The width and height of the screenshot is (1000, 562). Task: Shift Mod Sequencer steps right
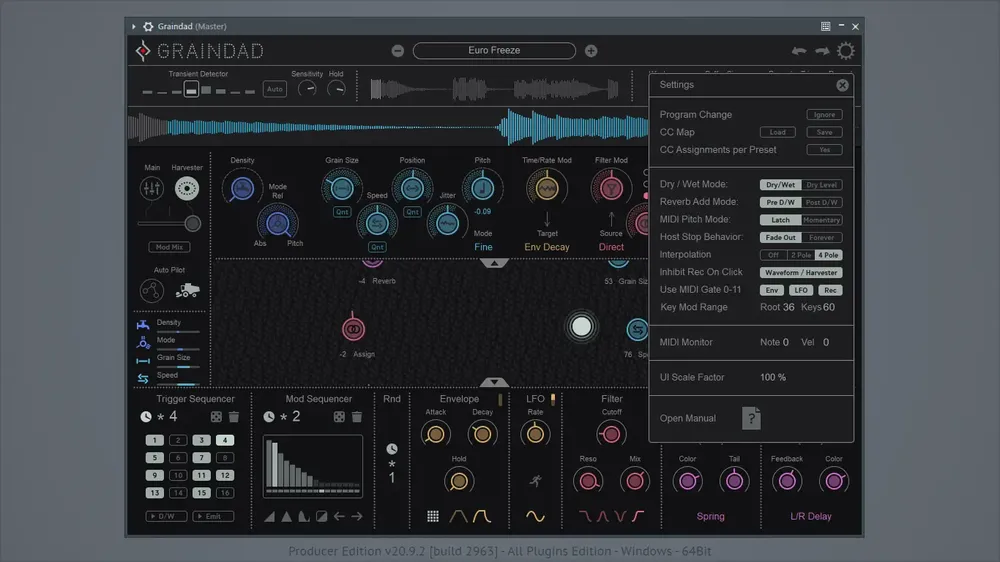[357, 516]
